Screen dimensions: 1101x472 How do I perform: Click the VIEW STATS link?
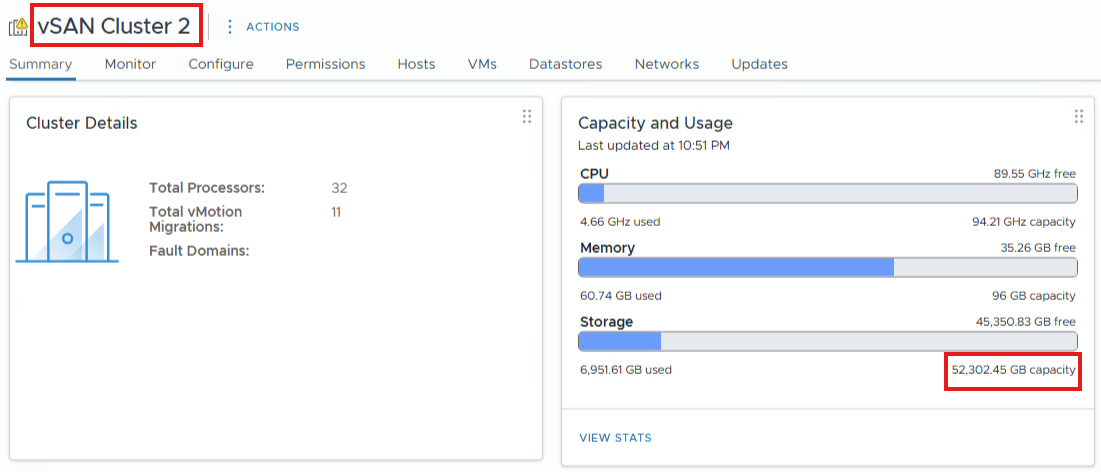click(x=615, y=438)
